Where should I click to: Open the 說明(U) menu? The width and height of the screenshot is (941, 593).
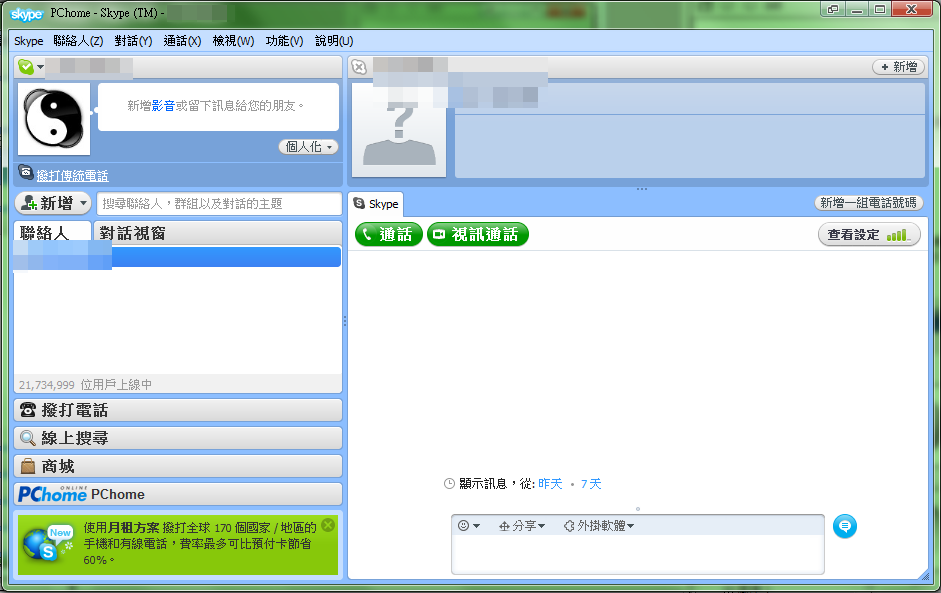tap(334, 41)
